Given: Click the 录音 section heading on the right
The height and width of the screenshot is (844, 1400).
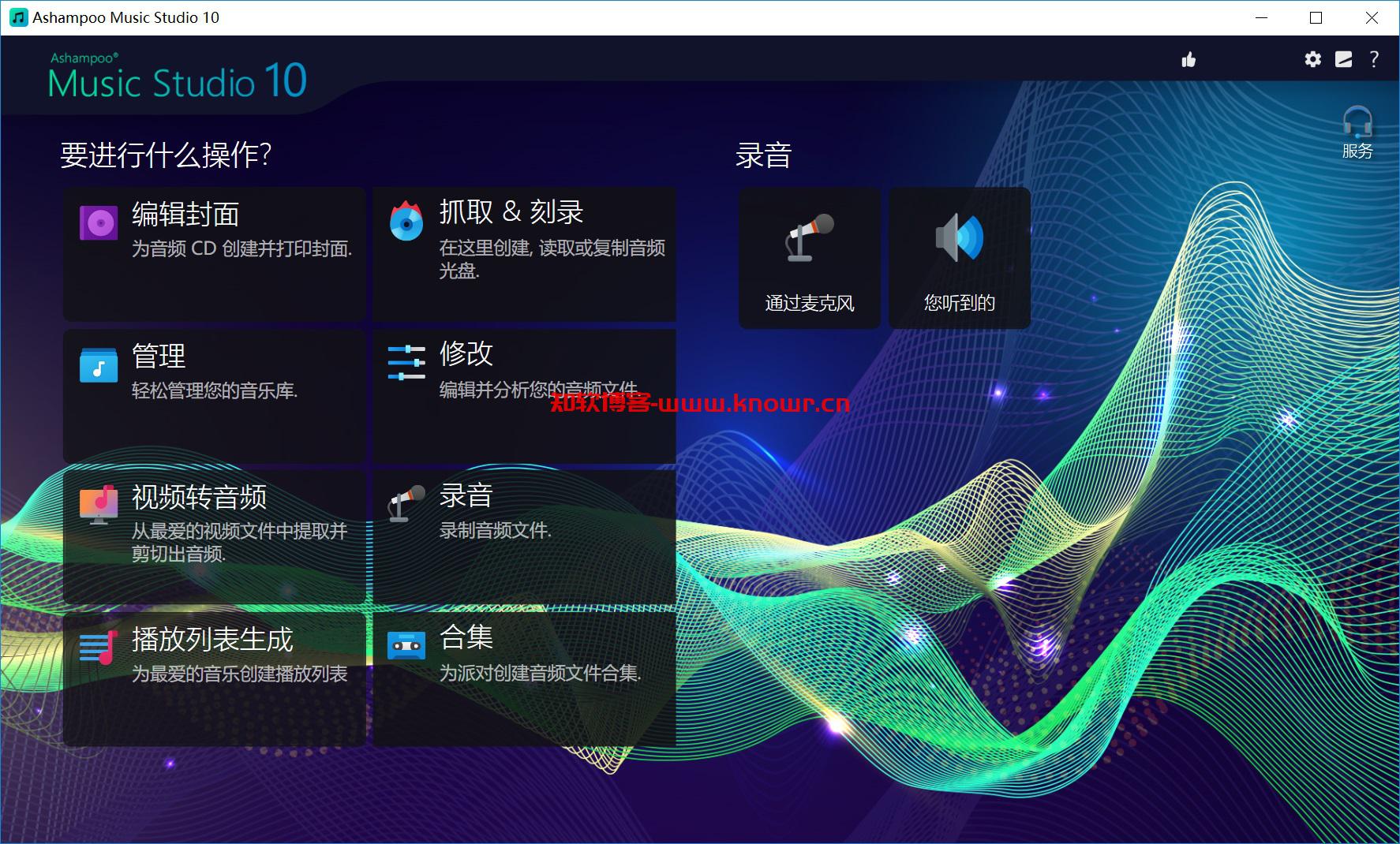Looking at the screenshot, I should click(763, 155).
